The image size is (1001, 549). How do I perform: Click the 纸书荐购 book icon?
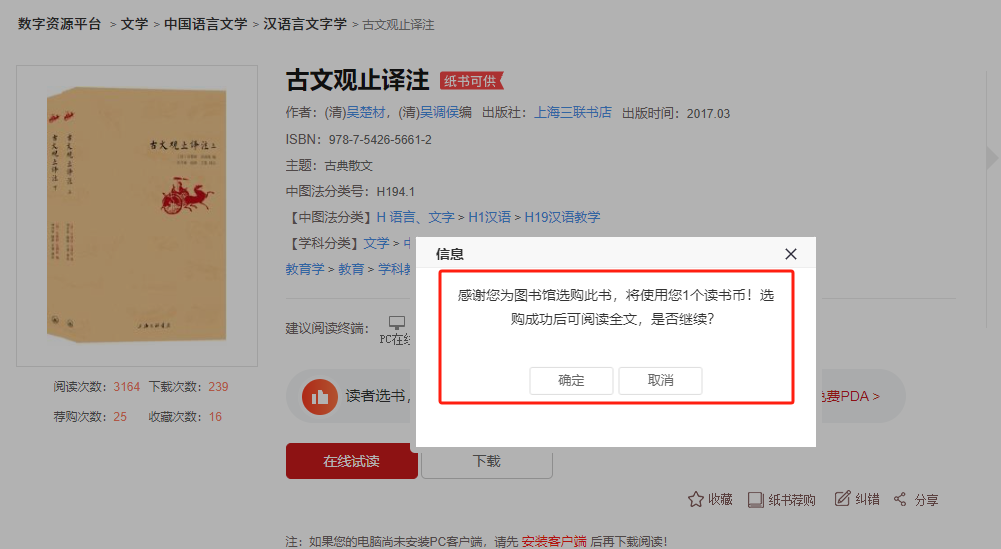point(755,499)
